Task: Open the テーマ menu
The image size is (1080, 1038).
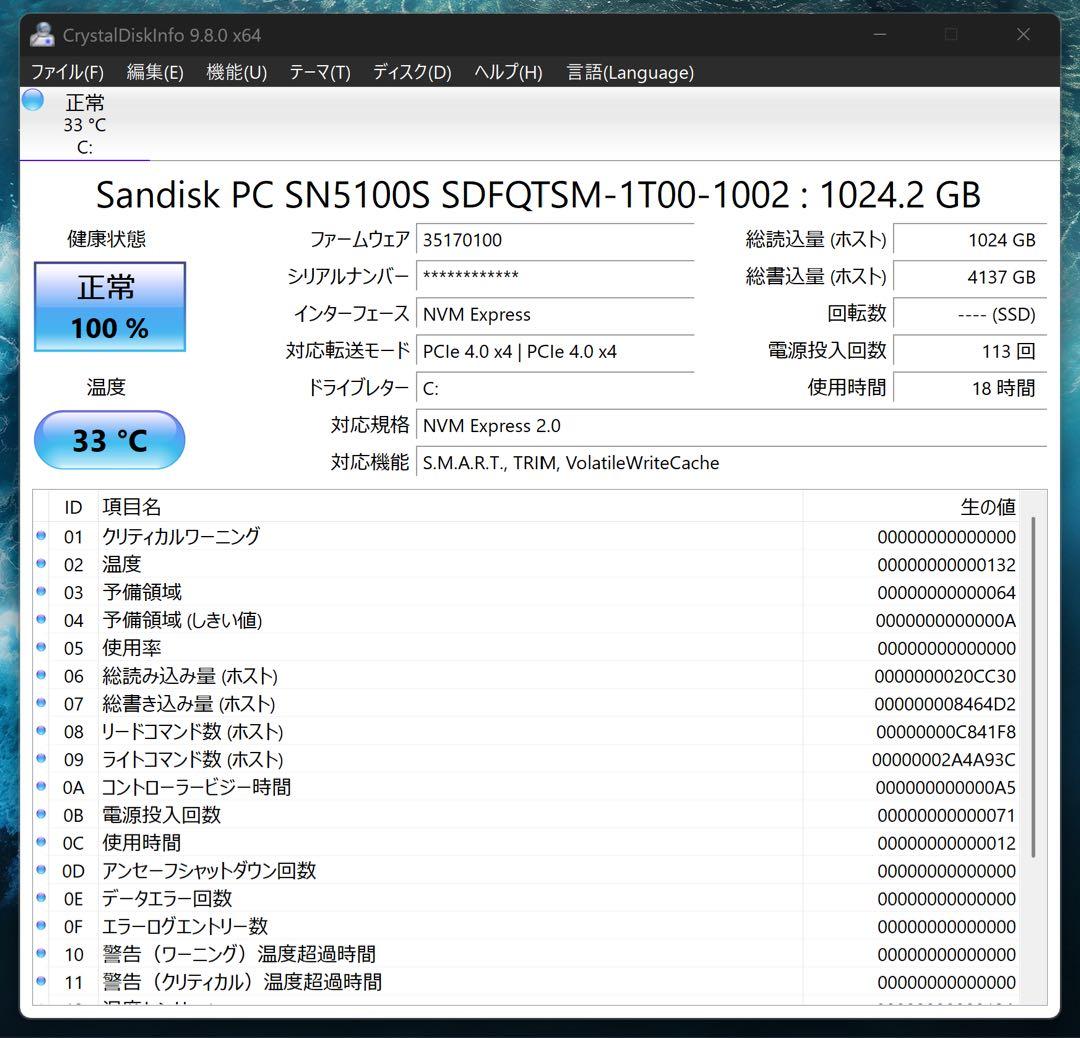Action: (319, 72)
